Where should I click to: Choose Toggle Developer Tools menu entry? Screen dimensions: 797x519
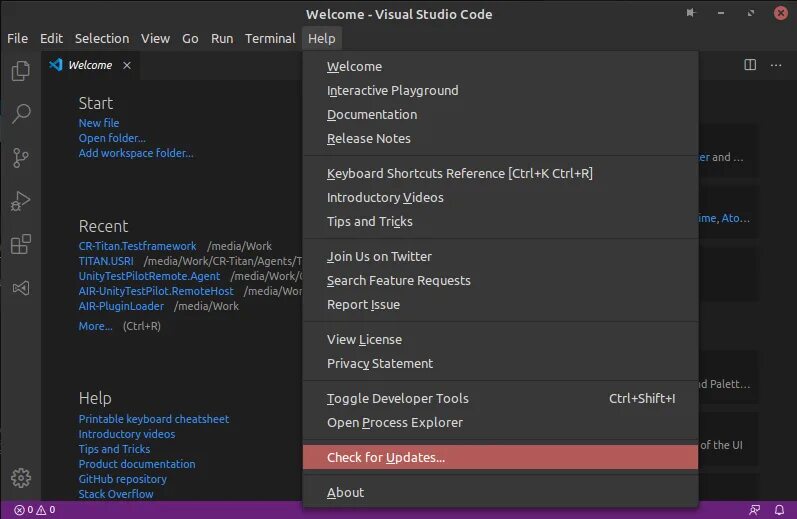pyautogui.click(x=398, y=398)
